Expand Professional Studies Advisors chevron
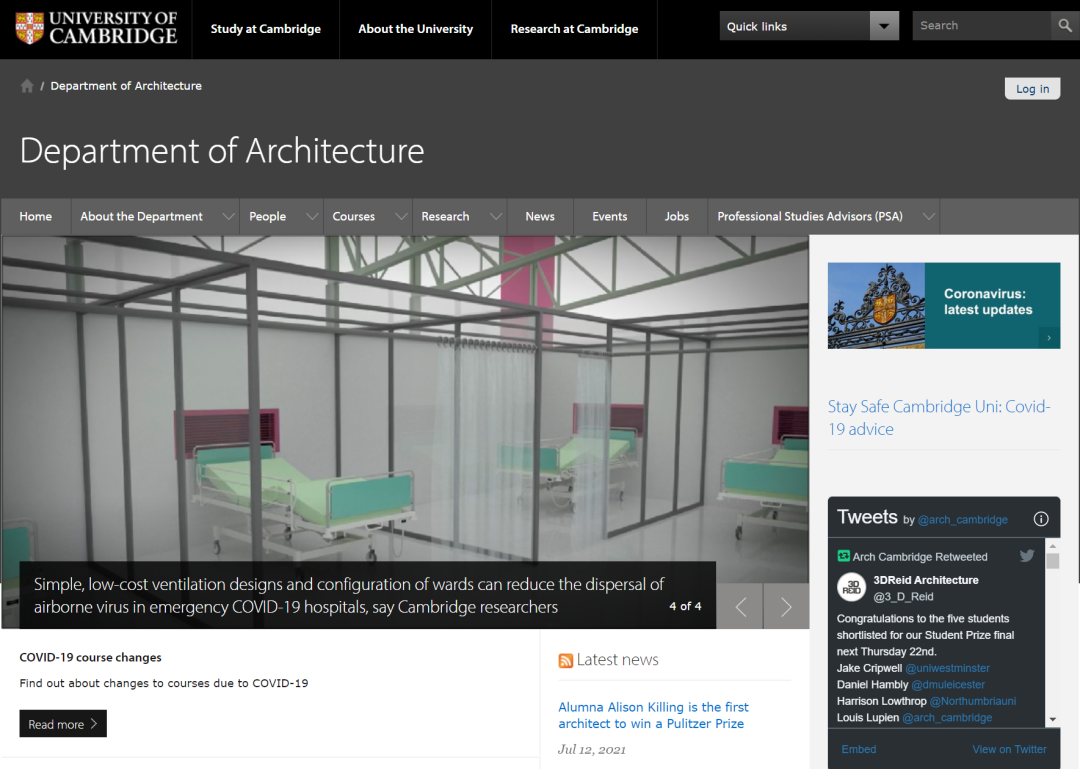 point(928,216)
